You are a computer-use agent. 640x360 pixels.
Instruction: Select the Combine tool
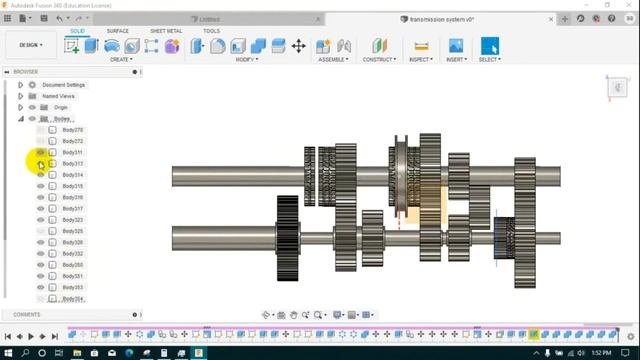pos(258,46)
